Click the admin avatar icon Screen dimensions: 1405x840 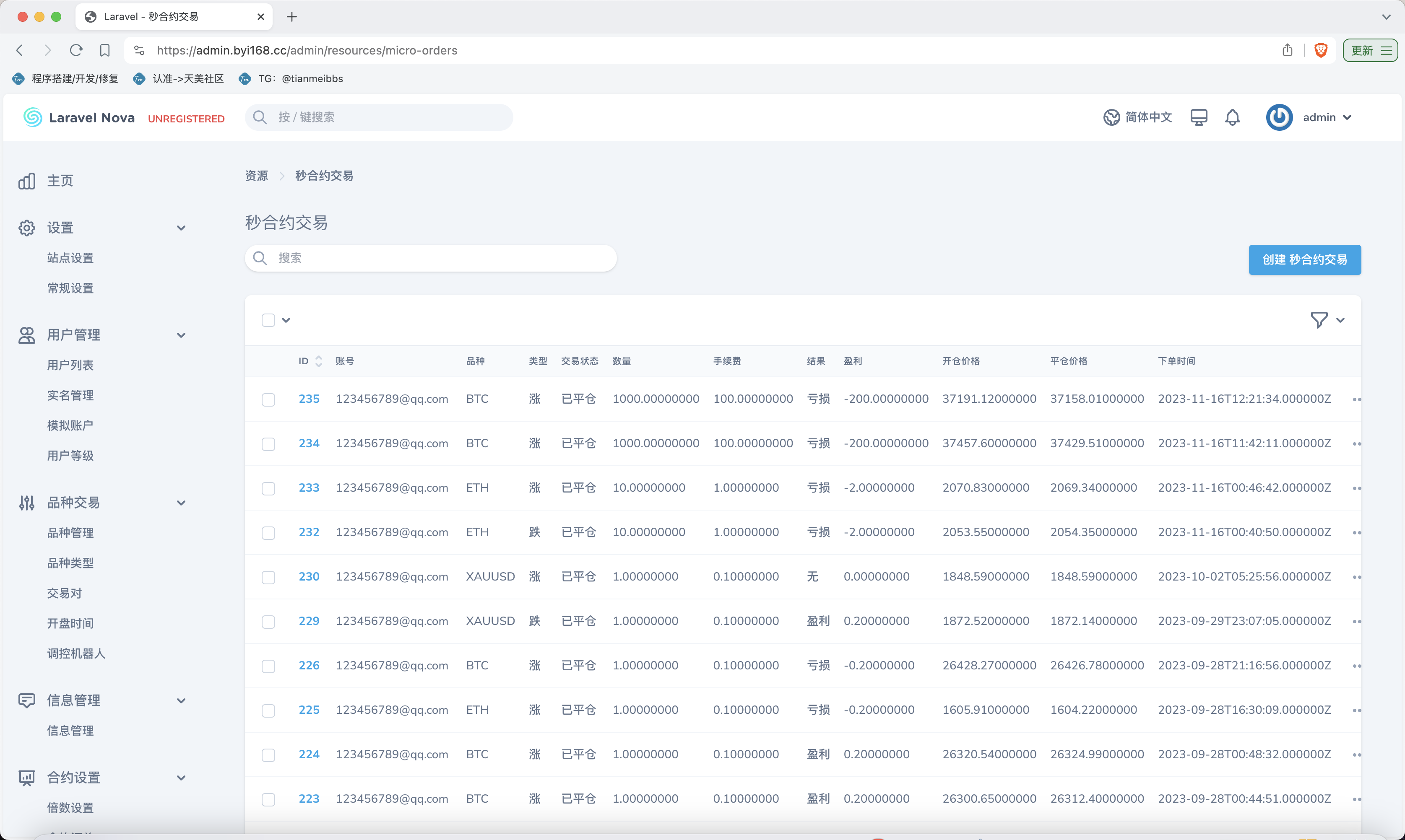coord(1279,117)
